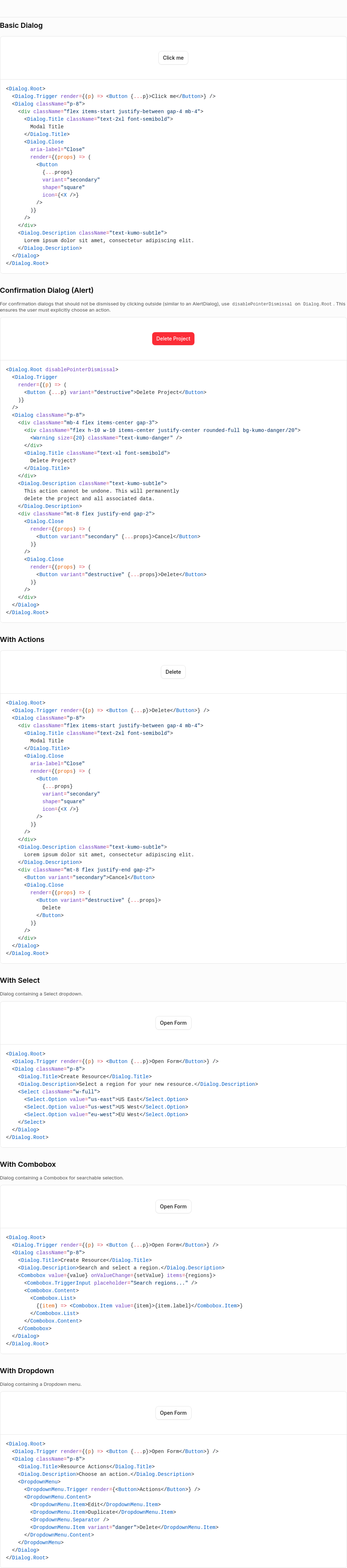Click the Dialog.Trigger "Click me" code line
347x1568 pixels.
coord(114,96)
